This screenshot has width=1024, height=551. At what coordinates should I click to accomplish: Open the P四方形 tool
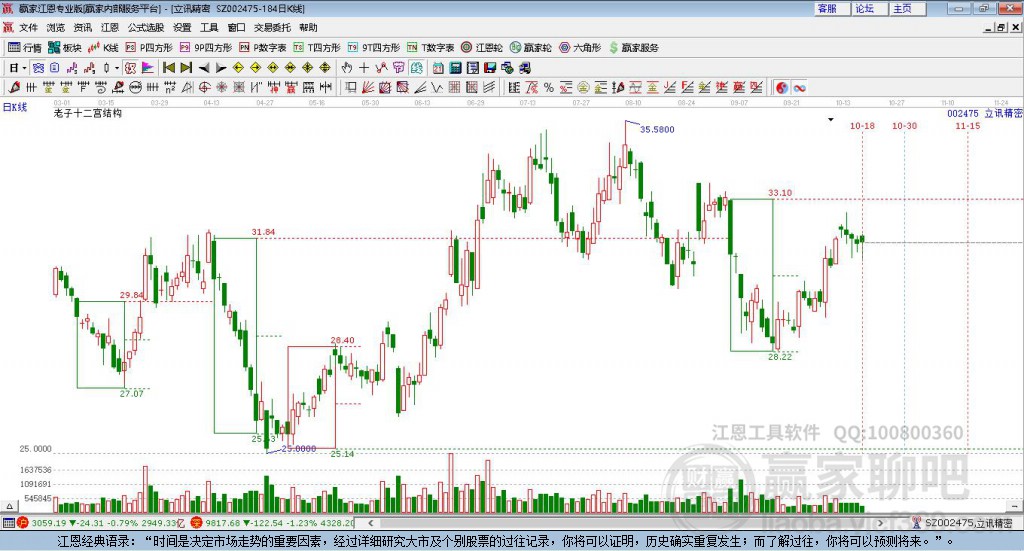pyautogui.click(x=148, y=48)
